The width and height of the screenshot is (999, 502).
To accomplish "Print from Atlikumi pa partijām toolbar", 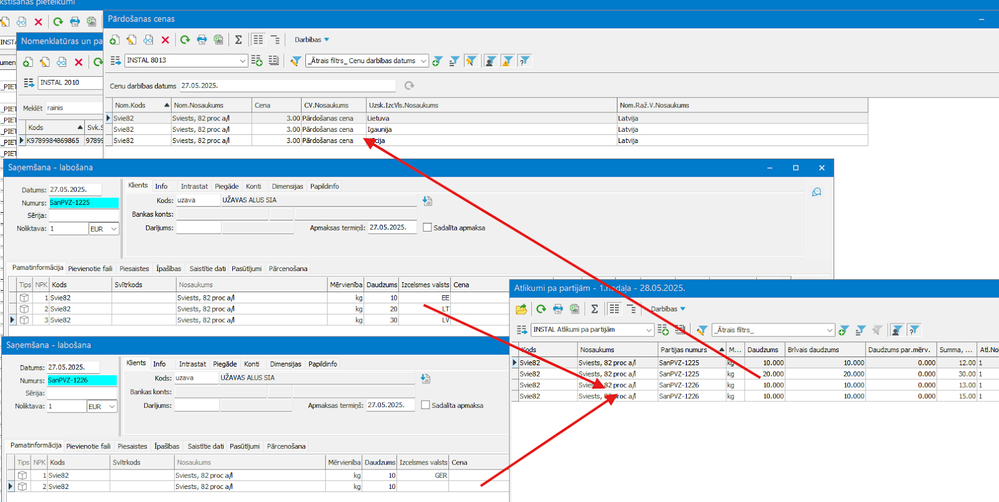I will click(558, 309).
